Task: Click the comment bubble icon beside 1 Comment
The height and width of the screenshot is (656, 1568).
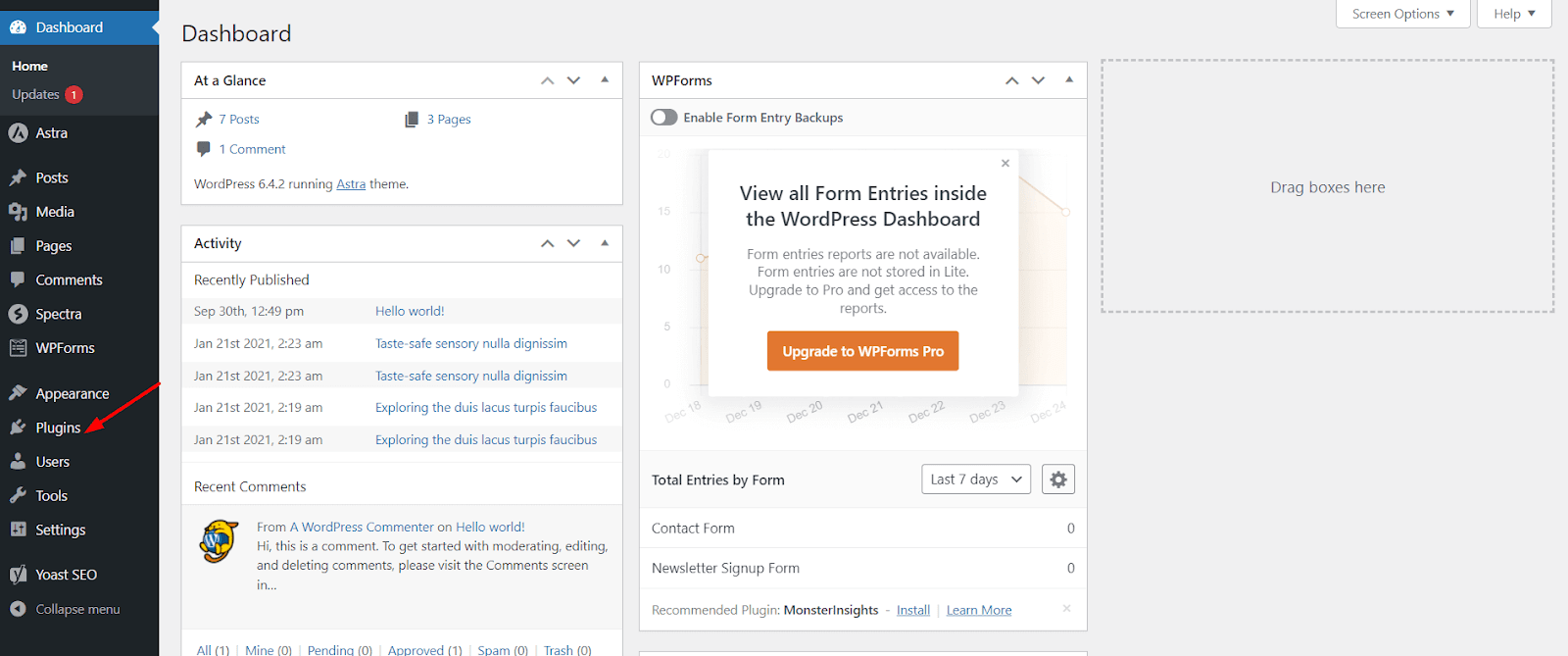Action: (204, 149)
